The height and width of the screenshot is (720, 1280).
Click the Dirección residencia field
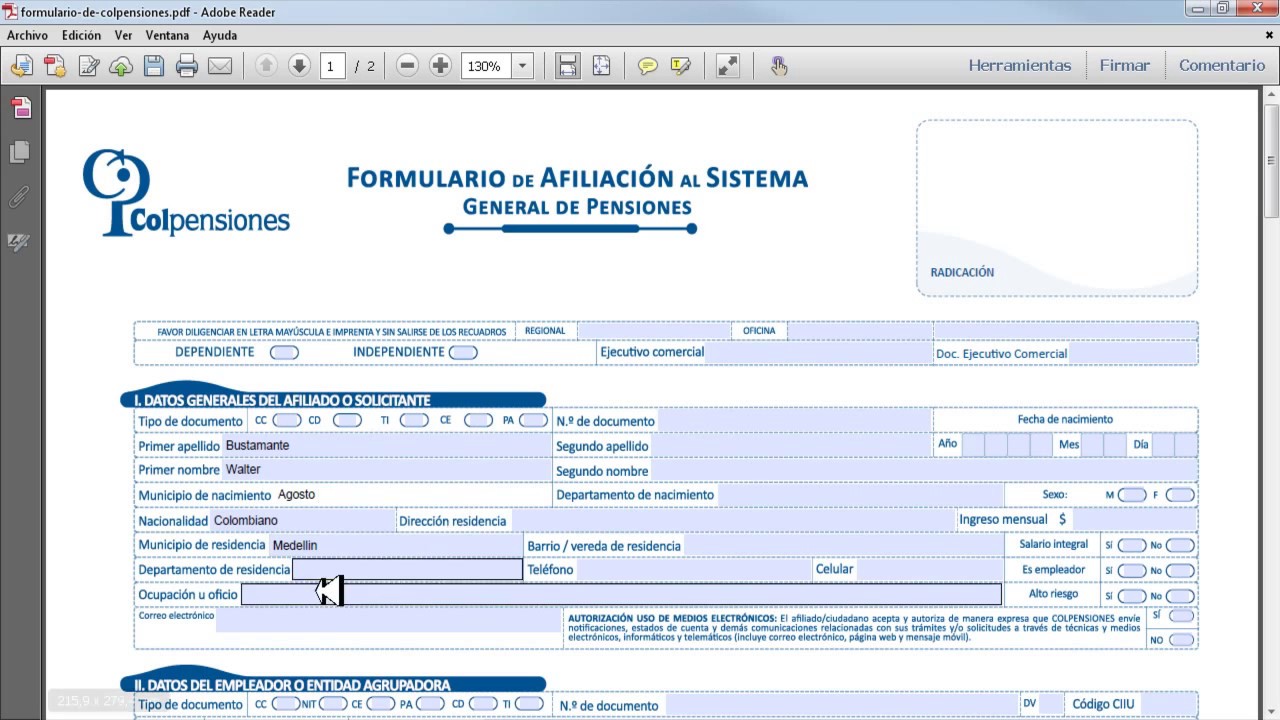click(x=733, y=520)
